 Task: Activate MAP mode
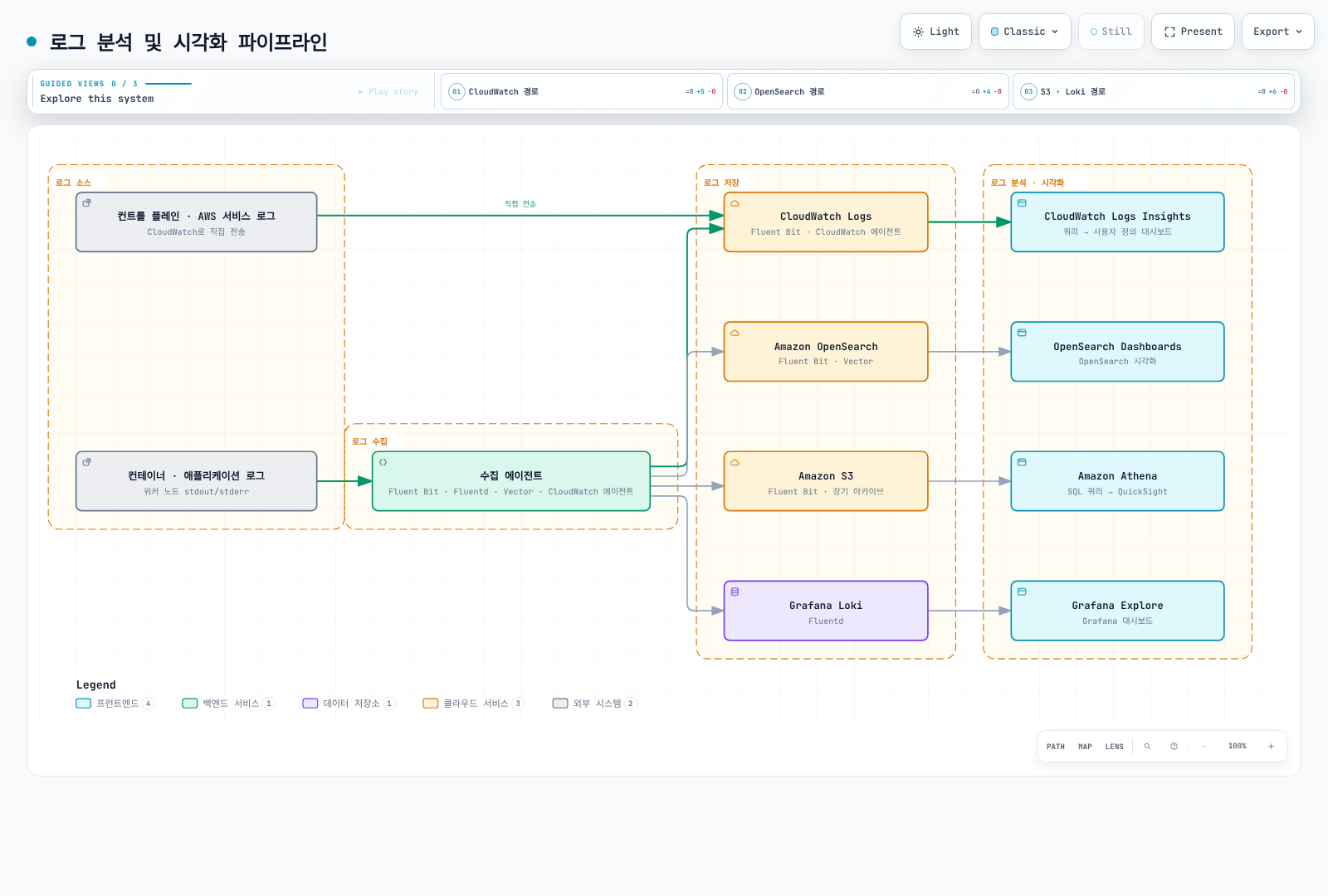click(x=1085, y=747)
